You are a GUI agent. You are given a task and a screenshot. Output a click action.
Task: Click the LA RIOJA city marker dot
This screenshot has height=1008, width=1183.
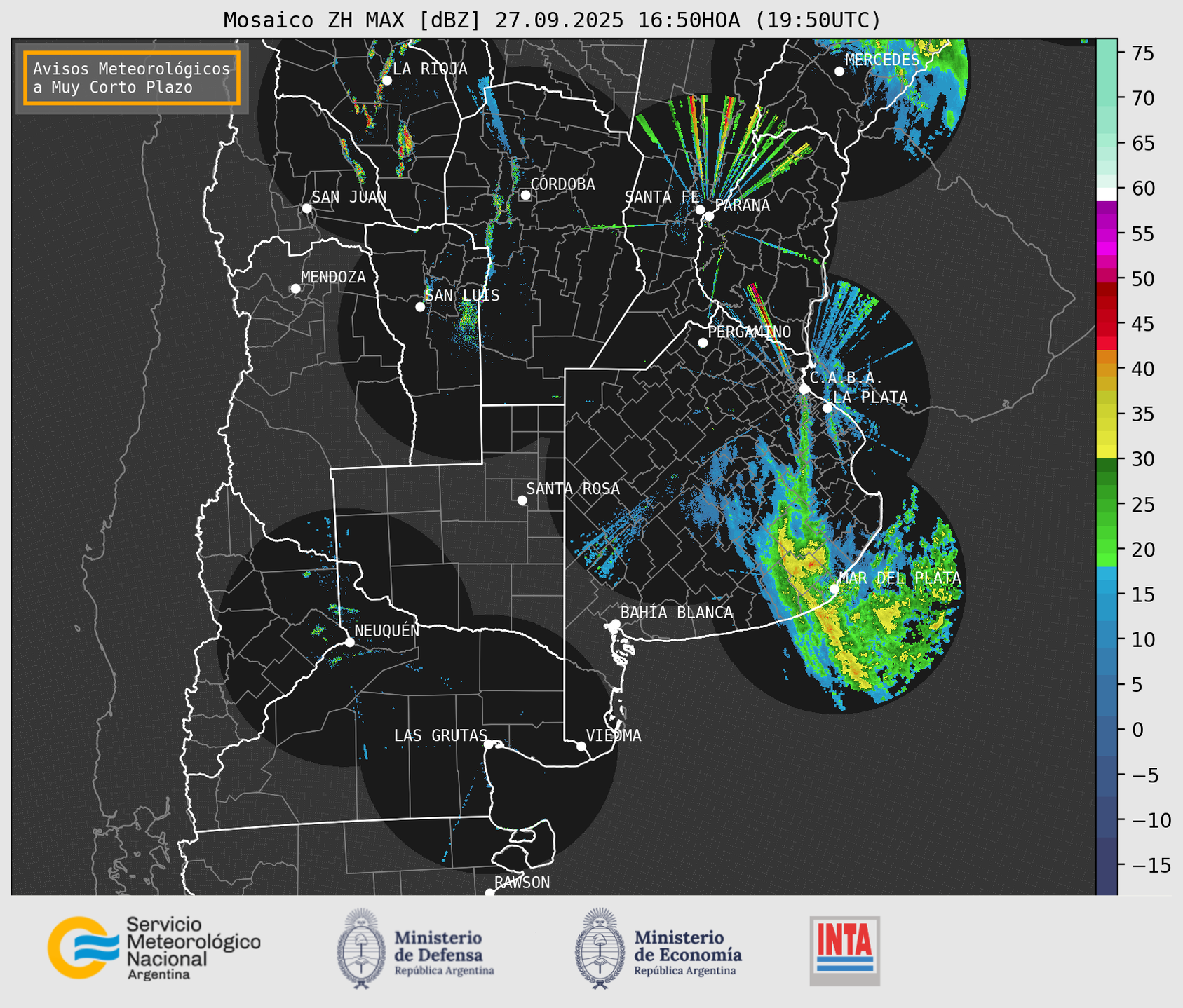coord(386,81)
